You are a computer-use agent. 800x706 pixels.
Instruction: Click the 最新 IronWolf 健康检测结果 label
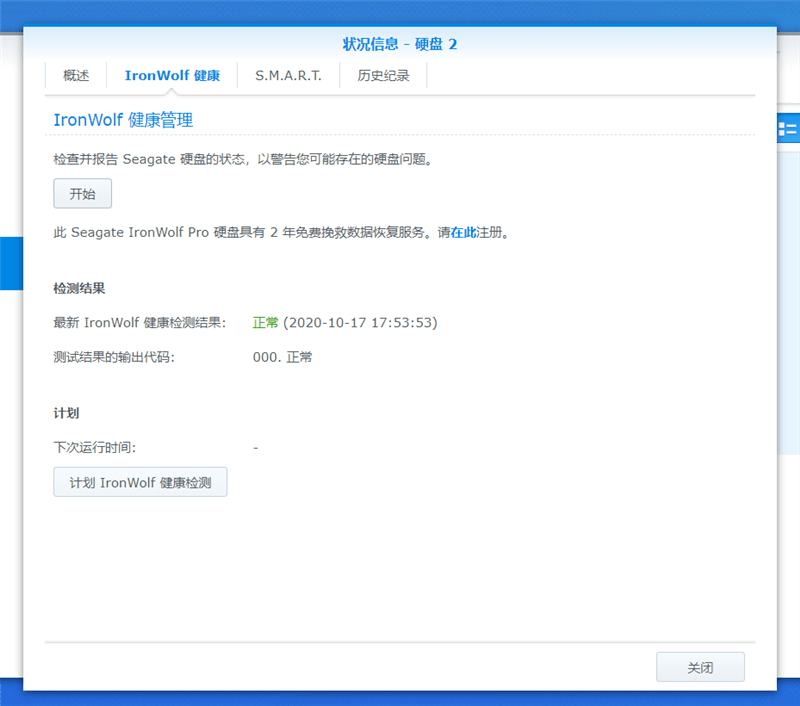[x=140, y=323]
